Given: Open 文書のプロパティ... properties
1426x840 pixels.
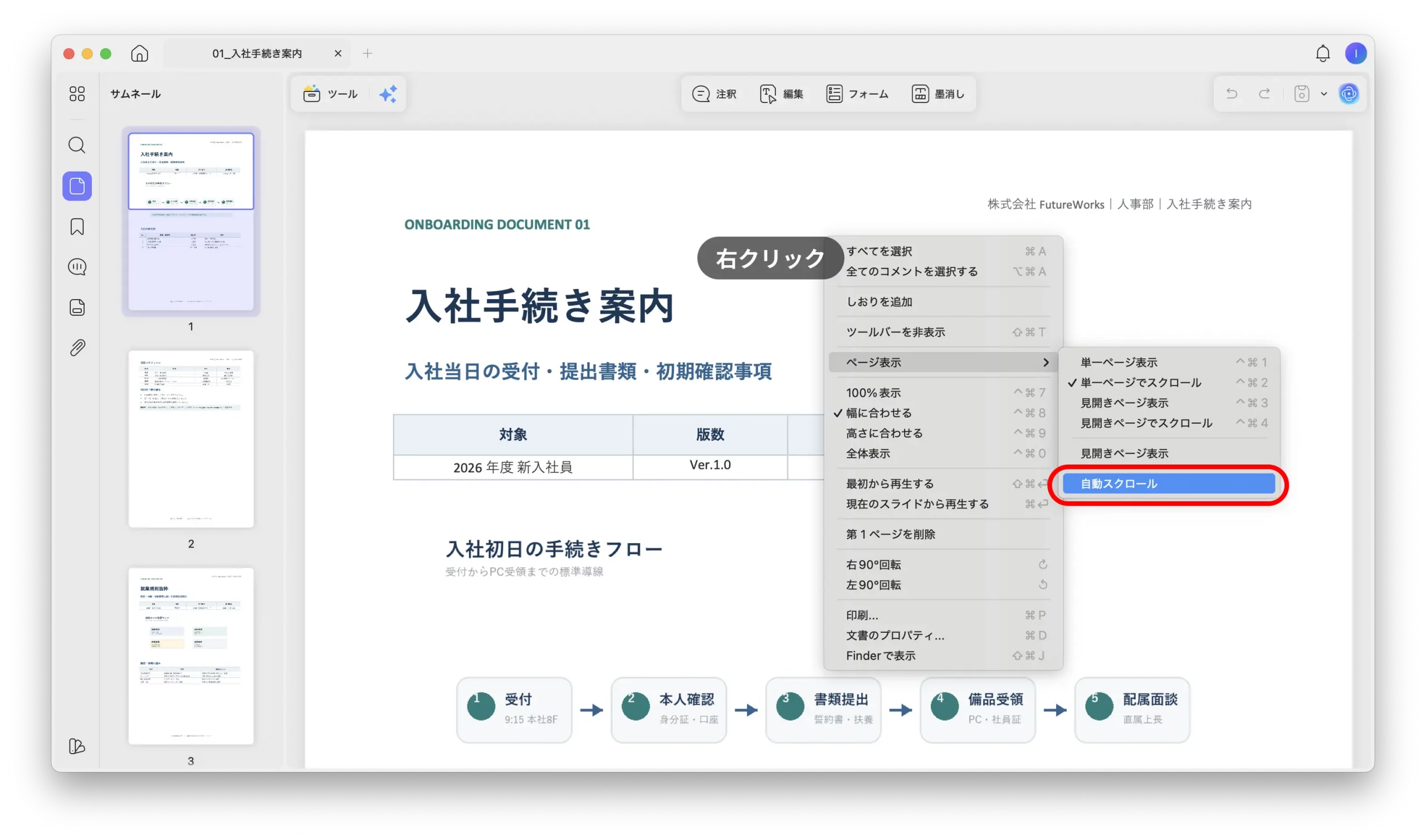Looking at the screenshot, I should 942,636.
